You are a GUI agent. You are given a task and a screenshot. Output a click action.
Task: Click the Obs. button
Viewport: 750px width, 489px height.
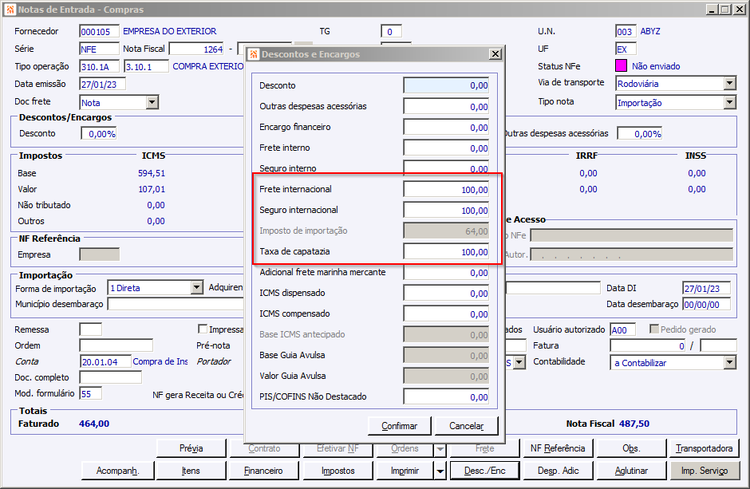click(x=631, y=448)
